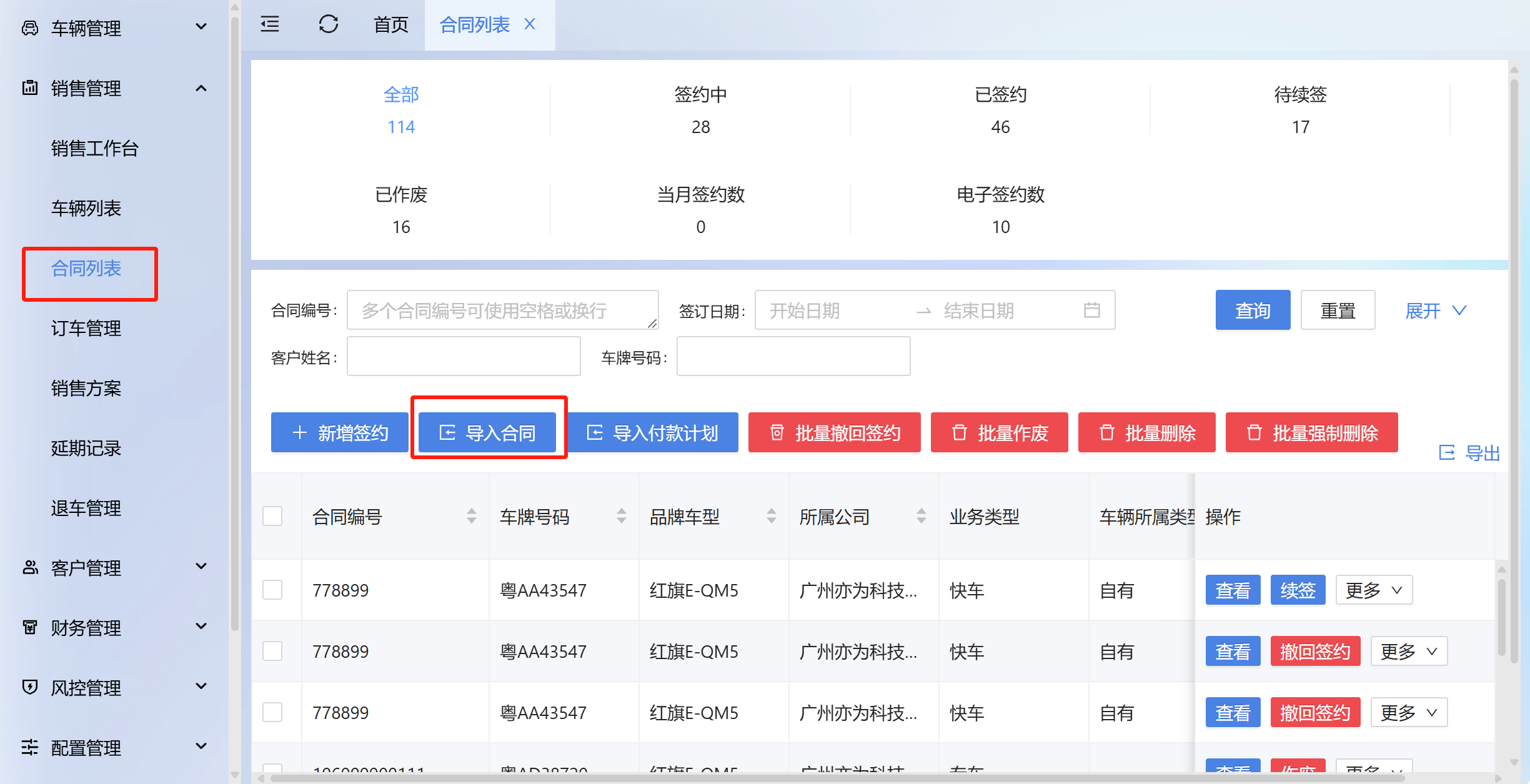Sort by 所属公司 column arrows
Screen dimensions: 1530x784
tap(921, 516)
